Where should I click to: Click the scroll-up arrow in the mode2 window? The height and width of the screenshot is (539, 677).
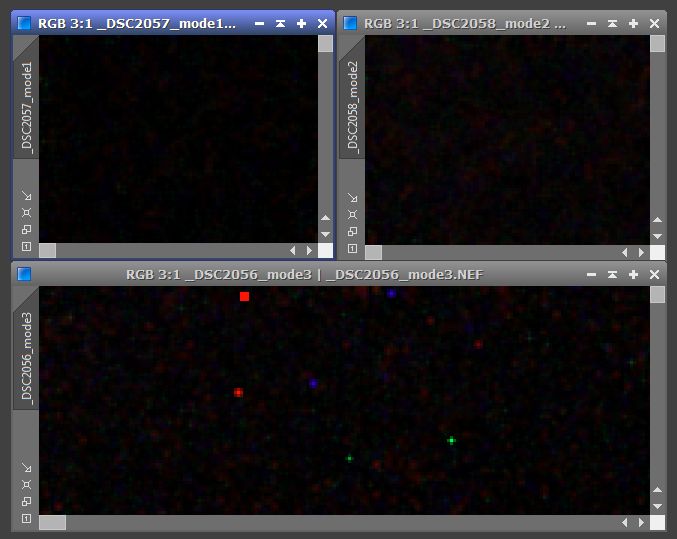[x=658, y=220]
